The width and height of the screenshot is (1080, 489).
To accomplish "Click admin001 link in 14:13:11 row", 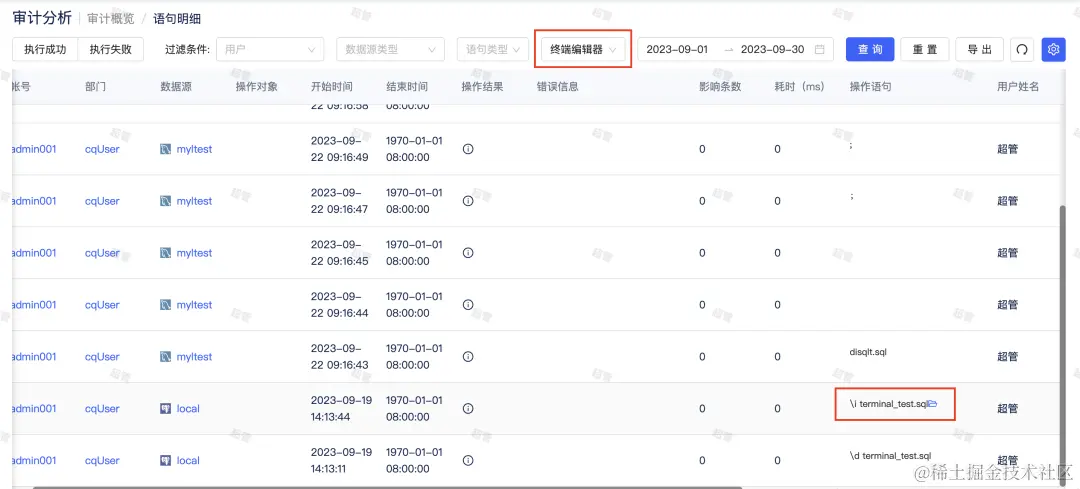I will [34, 460].
